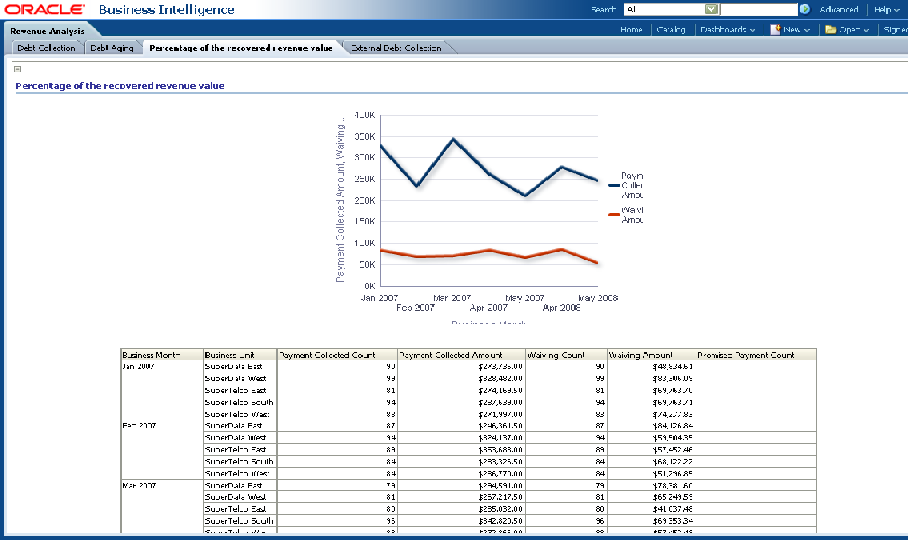
Task: Click the search go arrow icon
Action: (804, 9)
